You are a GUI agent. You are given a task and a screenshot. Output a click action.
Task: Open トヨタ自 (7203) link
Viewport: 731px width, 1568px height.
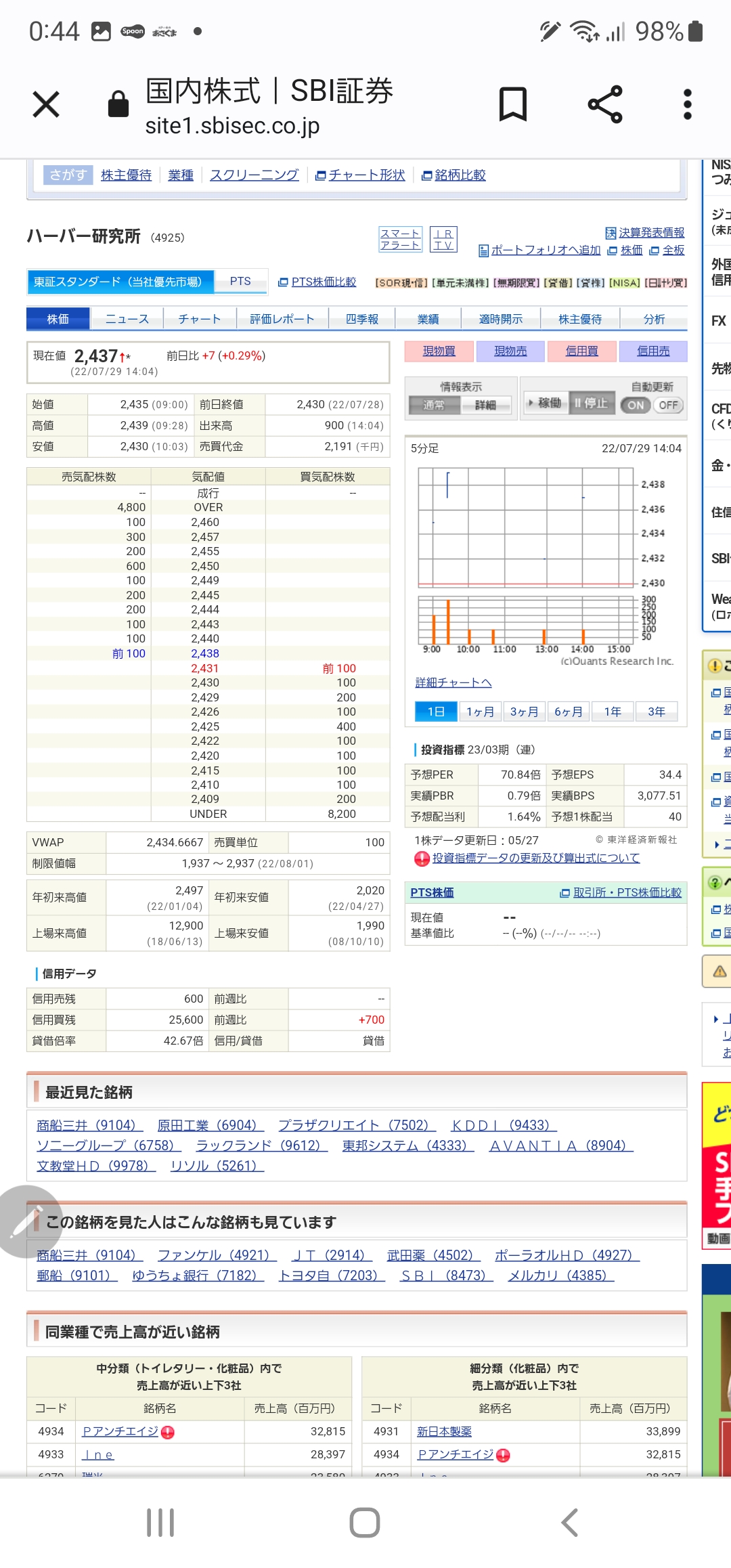tap(332, 1276)
